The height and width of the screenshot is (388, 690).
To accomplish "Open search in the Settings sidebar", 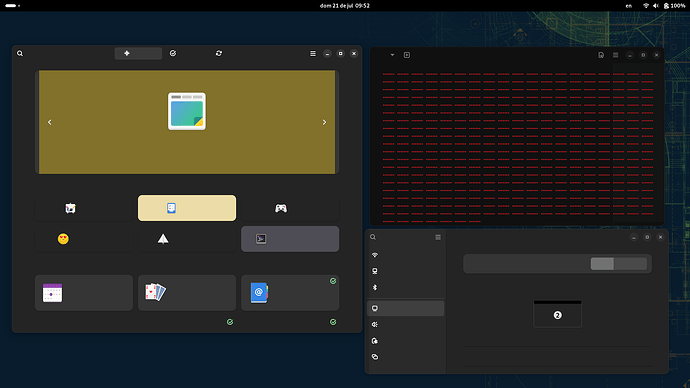I will pos(373,237).
